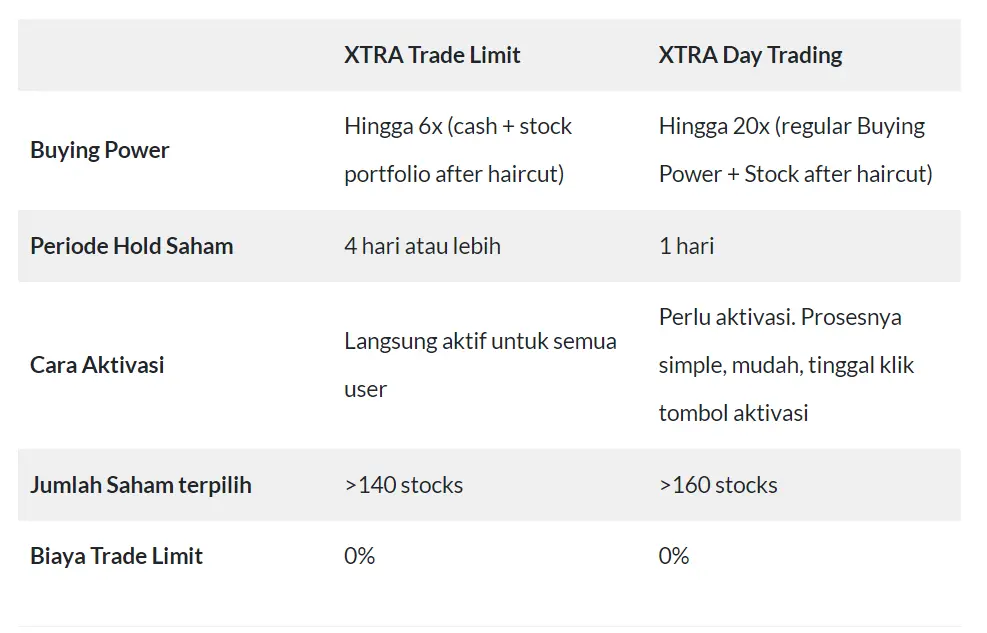Click the 'Hingga 20x (regular Buying' text

792,126
